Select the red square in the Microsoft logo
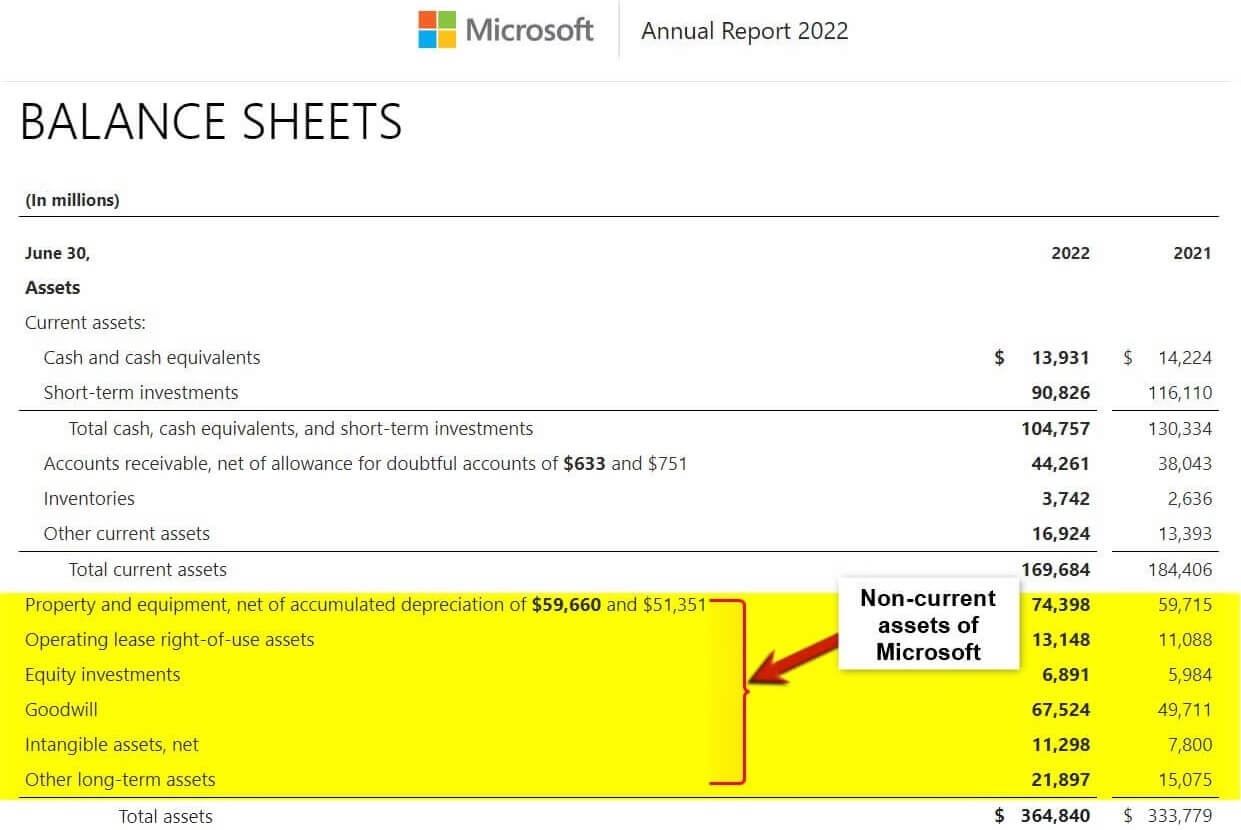This screenshot has height=830, width=1241. click(x=426, y=19)
